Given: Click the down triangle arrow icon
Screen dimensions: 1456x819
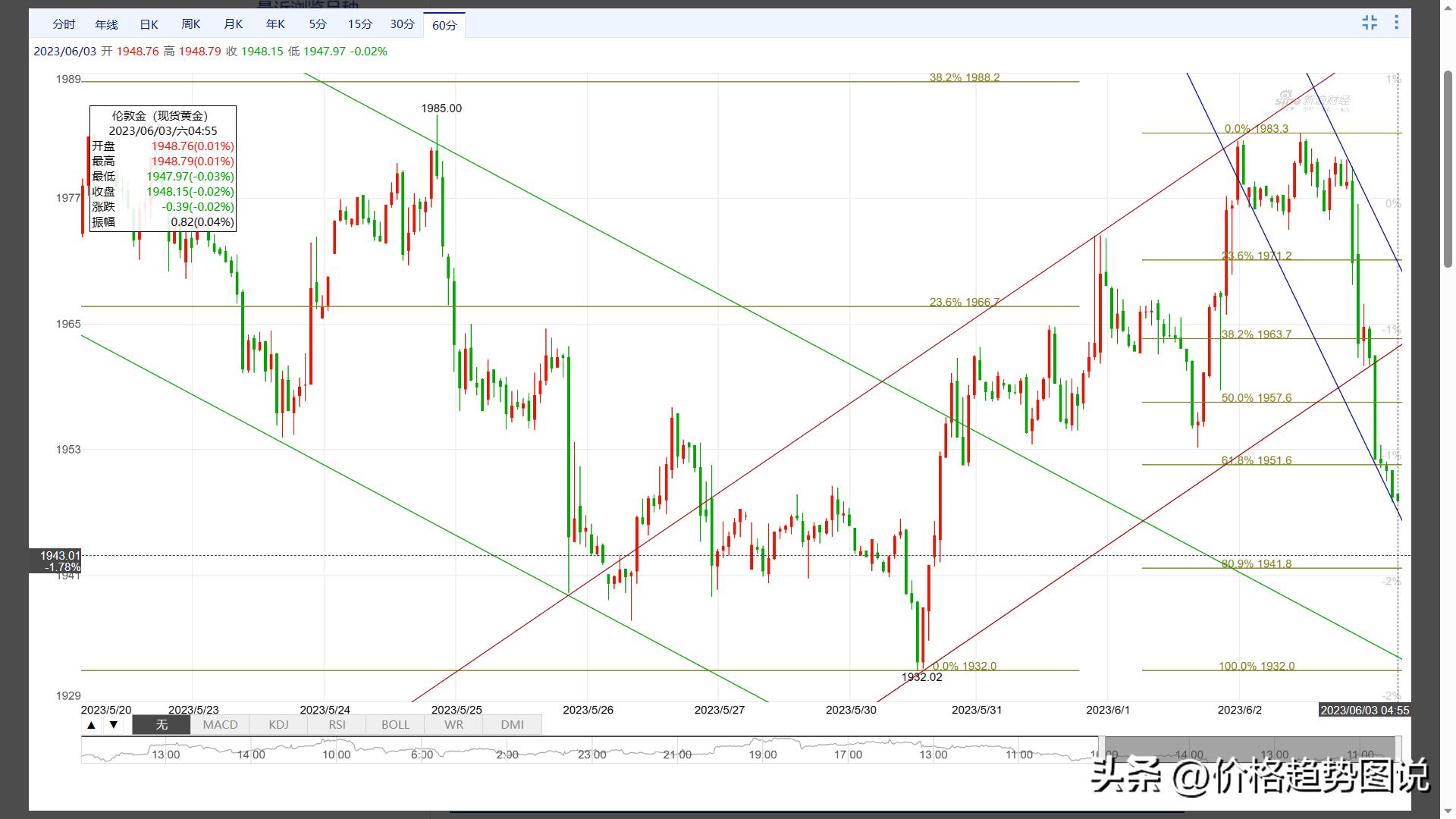Looking at the screenshot, I should [x=113, y=725].
